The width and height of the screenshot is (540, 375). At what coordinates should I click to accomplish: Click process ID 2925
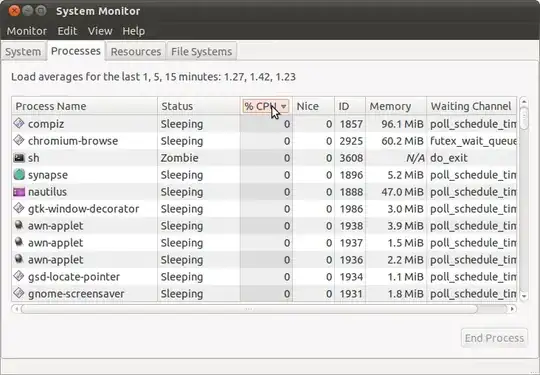pyautogui.click(x=351, y=141)
